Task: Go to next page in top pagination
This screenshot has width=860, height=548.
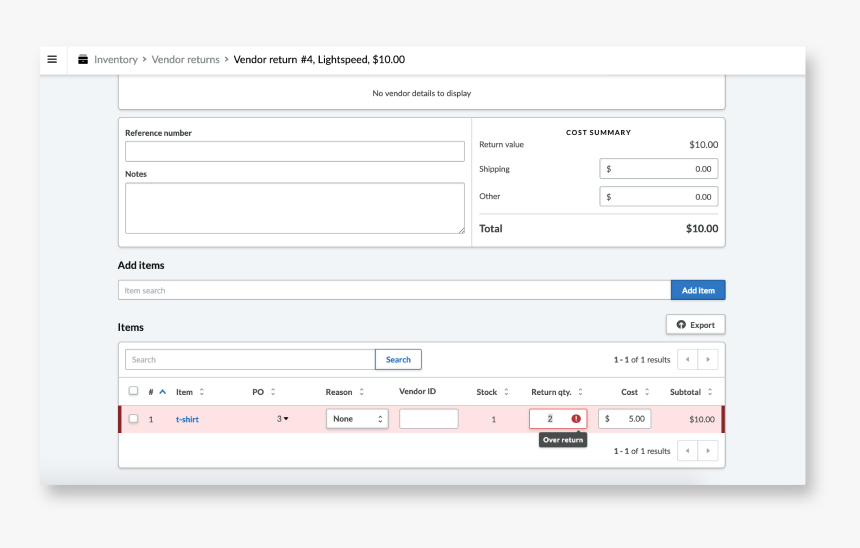Action: pos(708,359)
